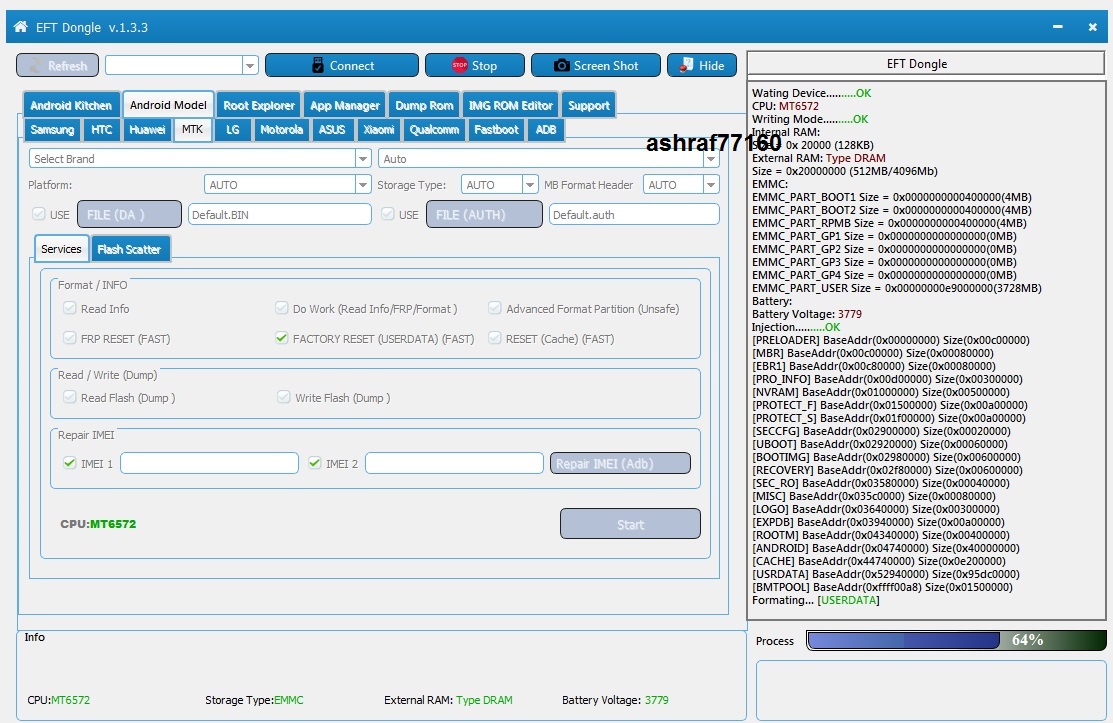Click the IMEI 1 input field
The width and height of the screenshot is (1113, 723).
coord(209,463)
